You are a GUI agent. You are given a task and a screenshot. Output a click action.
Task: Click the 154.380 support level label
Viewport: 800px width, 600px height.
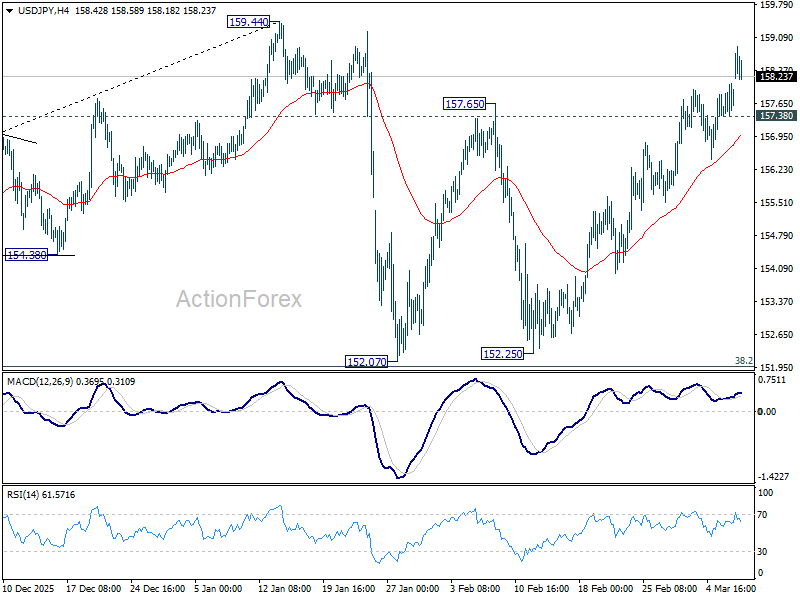pos(27,255)
